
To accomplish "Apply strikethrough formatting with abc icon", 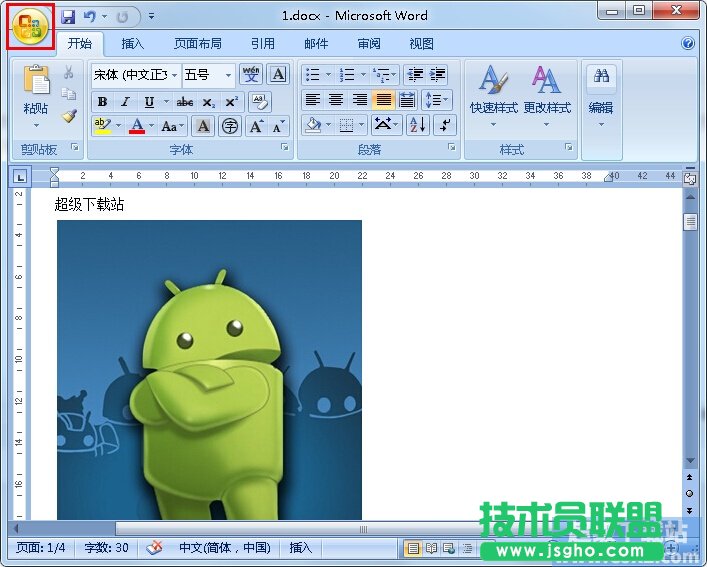I will (x=185, y=102).
